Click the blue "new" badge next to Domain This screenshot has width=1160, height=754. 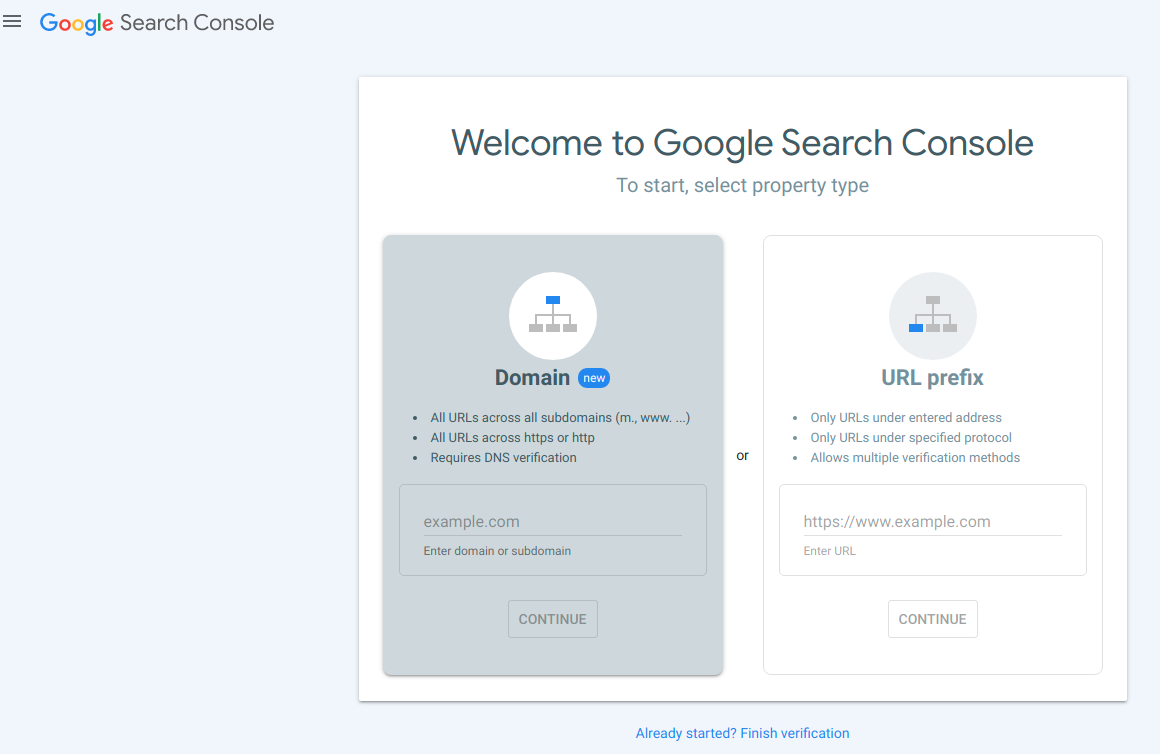[x=594, y=378]
